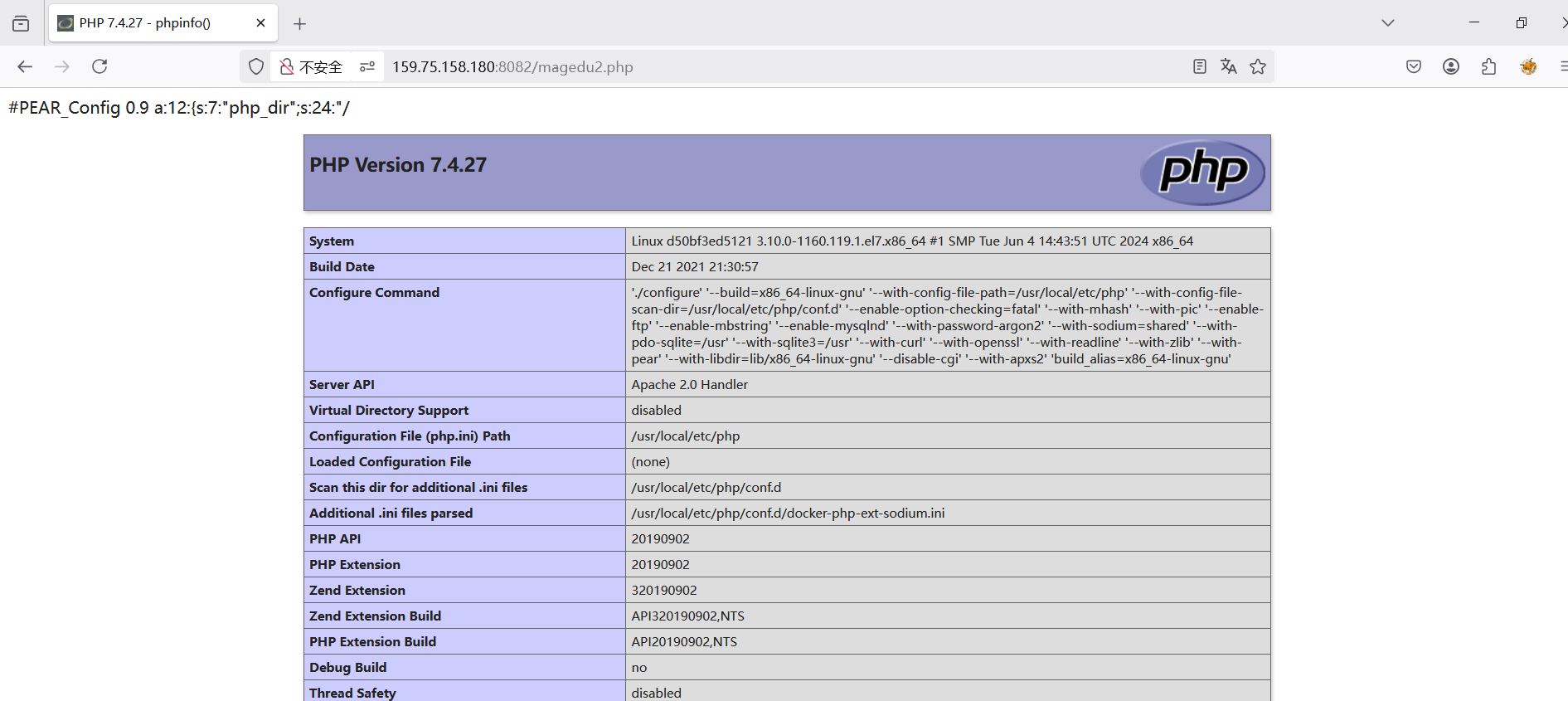This screenshot has width=1568, height=701.
Task: Go forward to the next page
Action: coord(62,66)
